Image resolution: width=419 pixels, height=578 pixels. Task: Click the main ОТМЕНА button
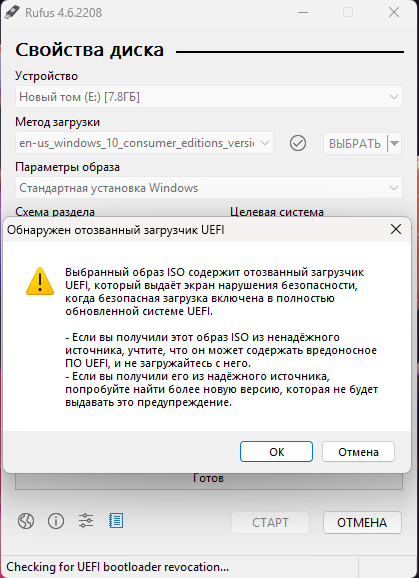(362, 522)
